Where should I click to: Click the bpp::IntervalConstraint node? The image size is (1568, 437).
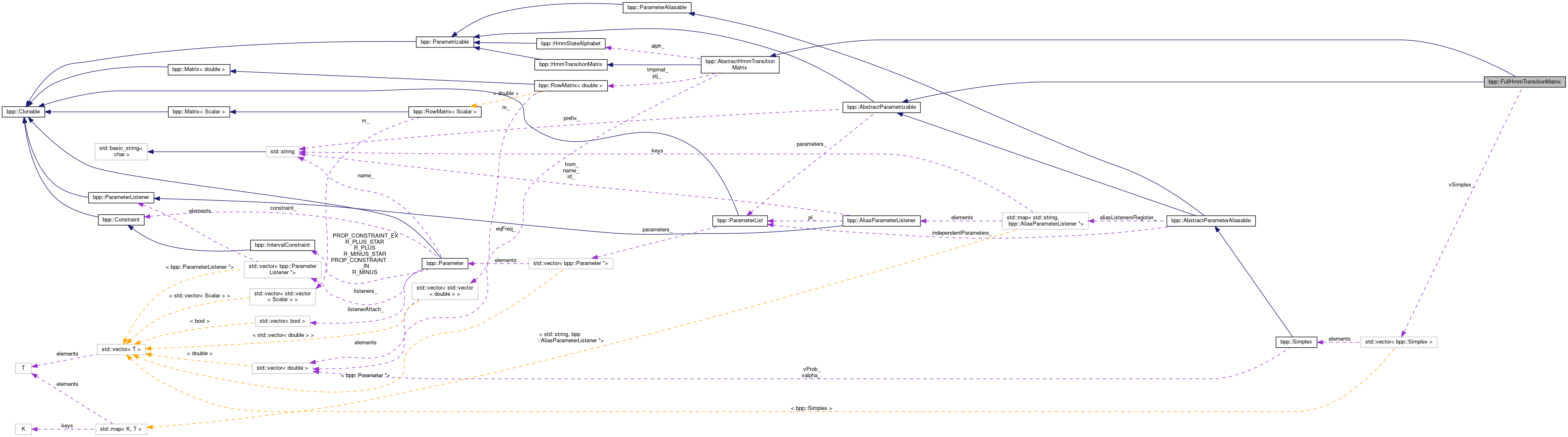pyautogui.click(x=282, y=245)
